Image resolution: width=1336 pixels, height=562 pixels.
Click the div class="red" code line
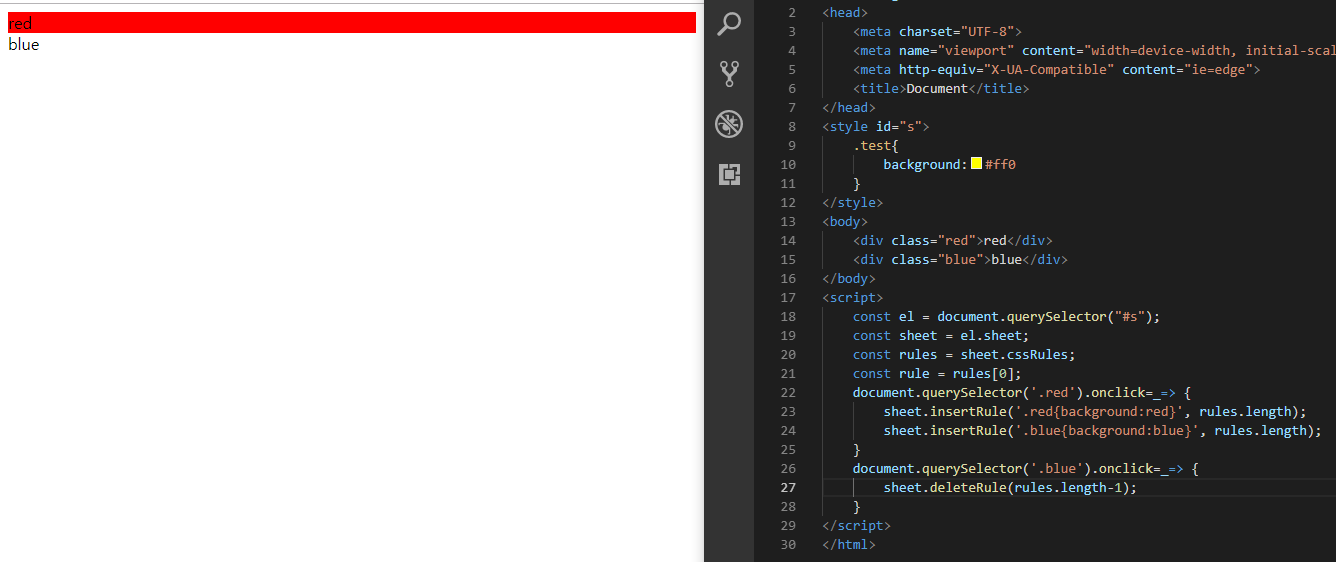(953, 241)
